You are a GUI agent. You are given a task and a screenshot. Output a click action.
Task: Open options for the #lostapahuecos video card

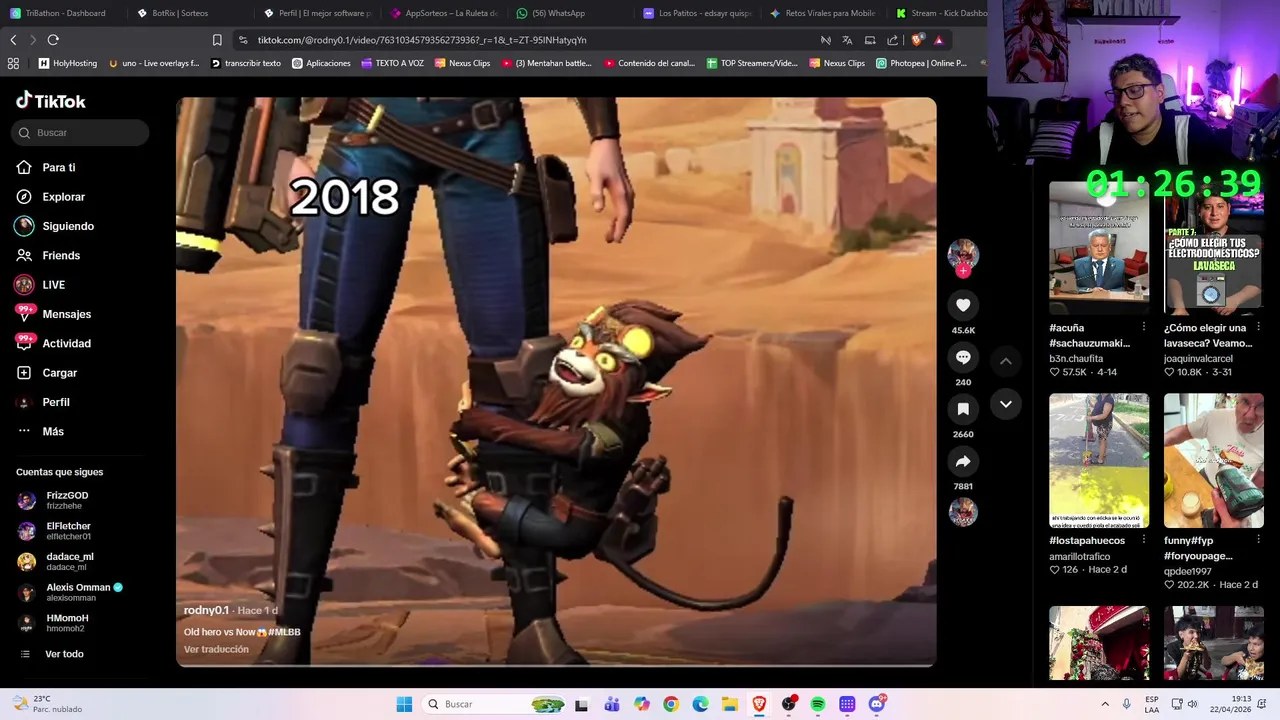pos(1144,540)
